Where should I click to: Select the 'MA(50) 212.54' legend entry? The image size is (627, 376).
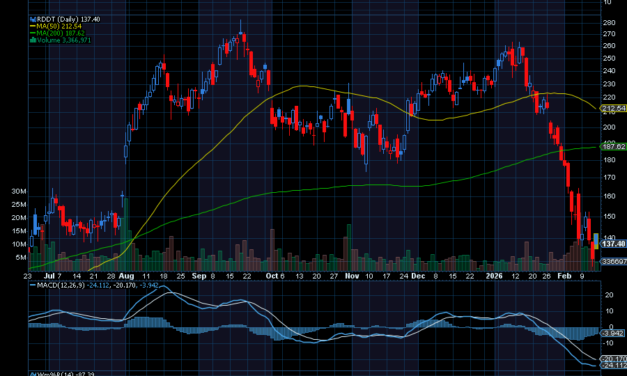[x=59, y=26]
